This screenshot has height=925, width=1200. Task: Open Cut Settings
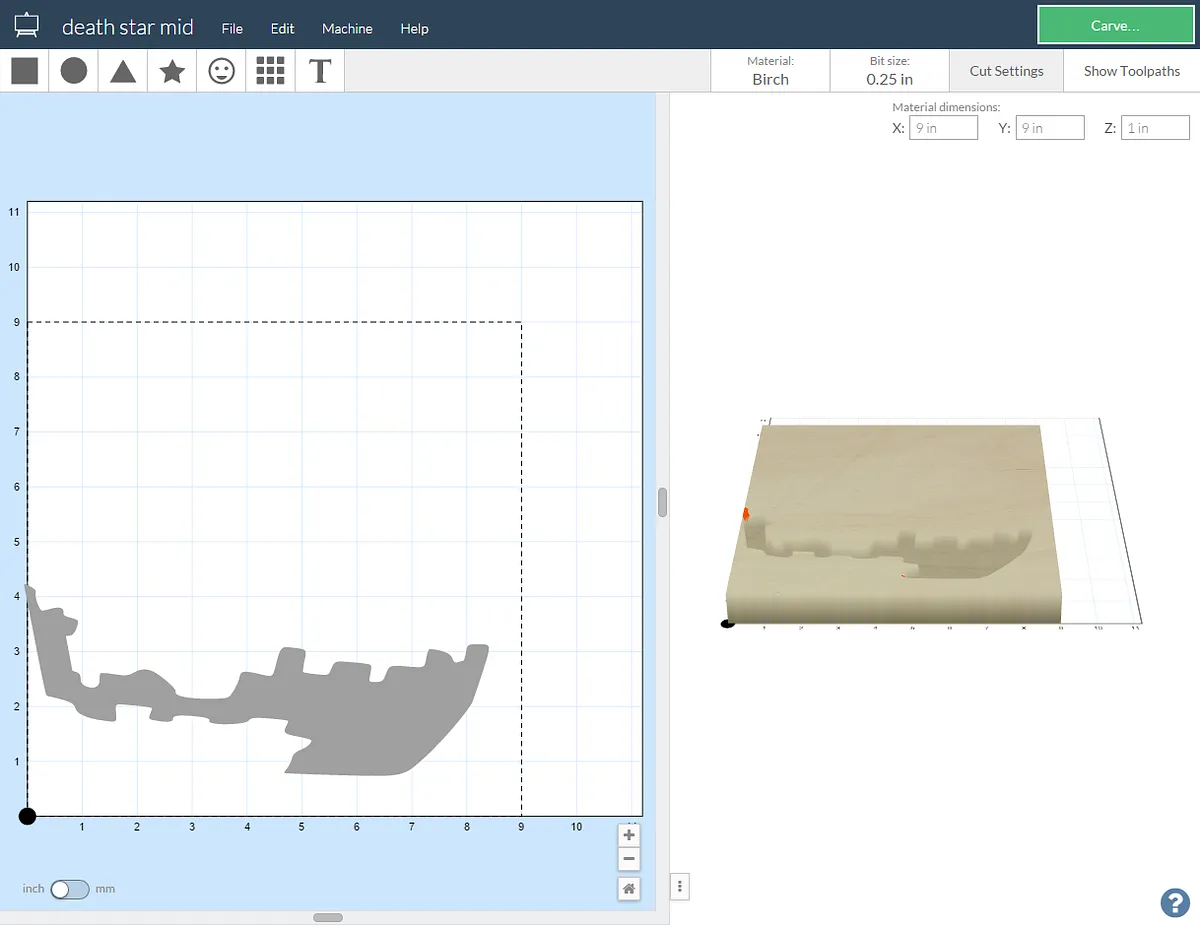pos(1006,71)
